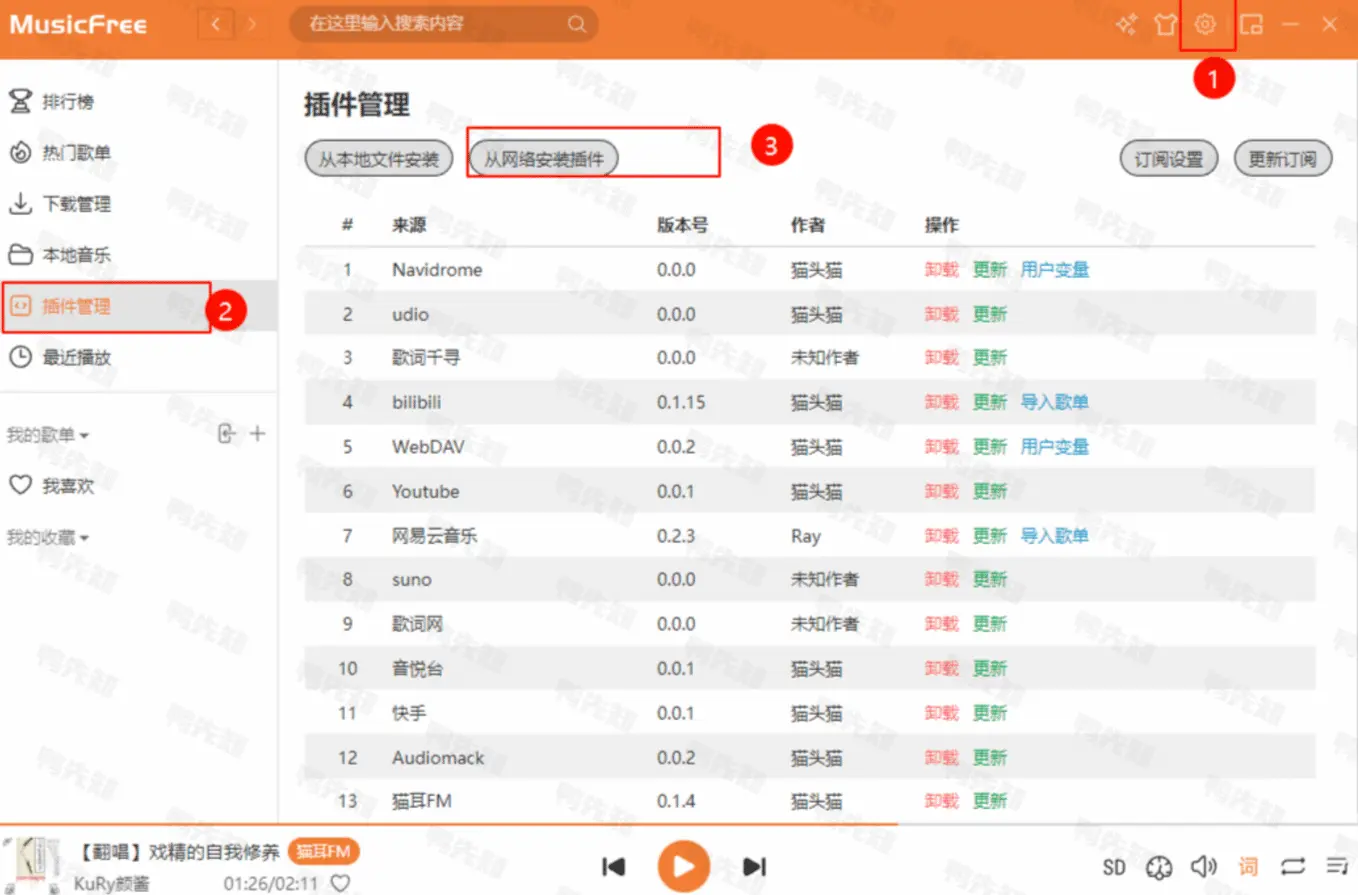Open the settings gear icon

click(1205, 25)
